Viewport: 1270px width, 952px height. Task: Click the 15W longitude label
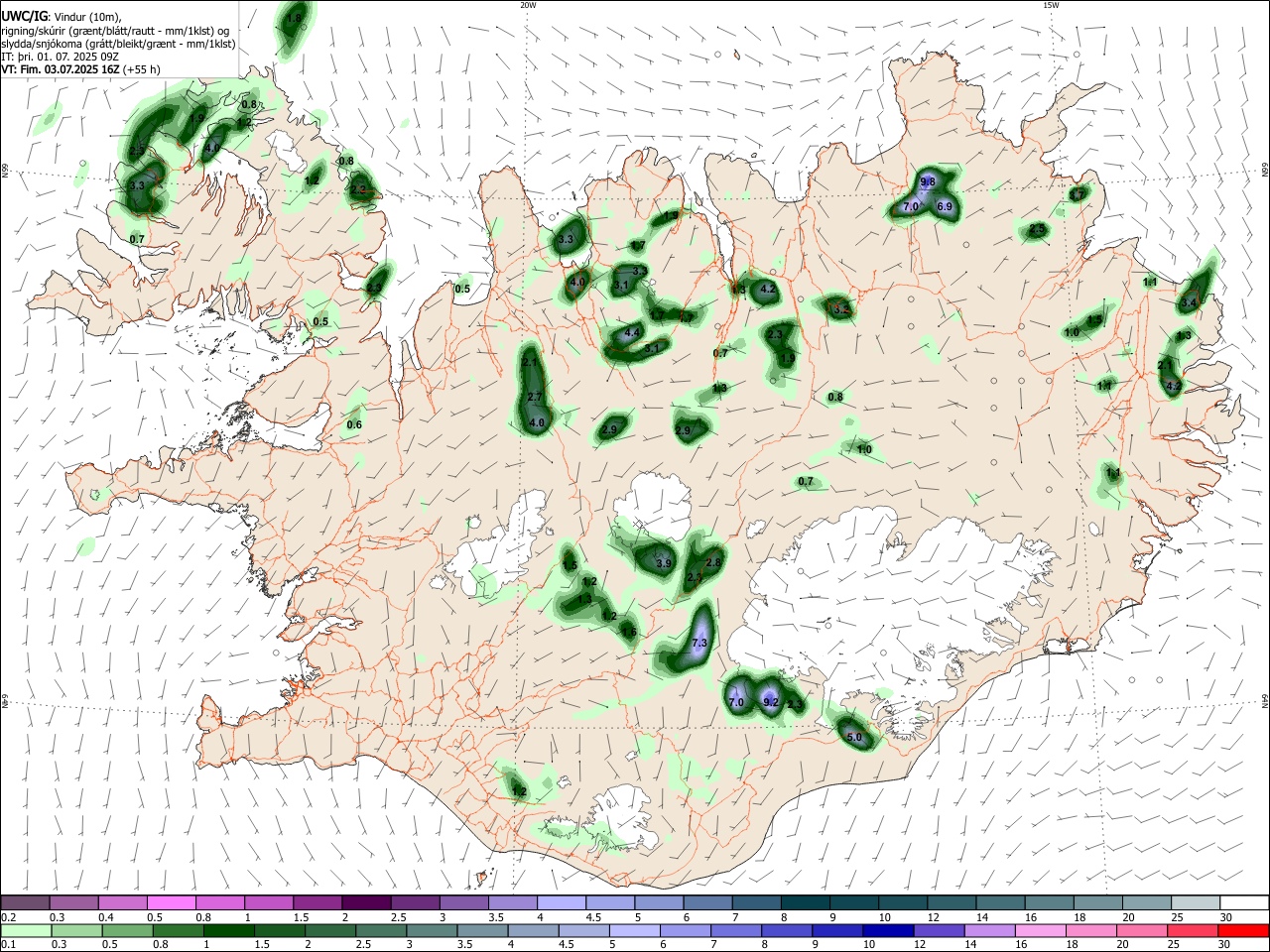pyautogui.click(x=1051, y=5)
